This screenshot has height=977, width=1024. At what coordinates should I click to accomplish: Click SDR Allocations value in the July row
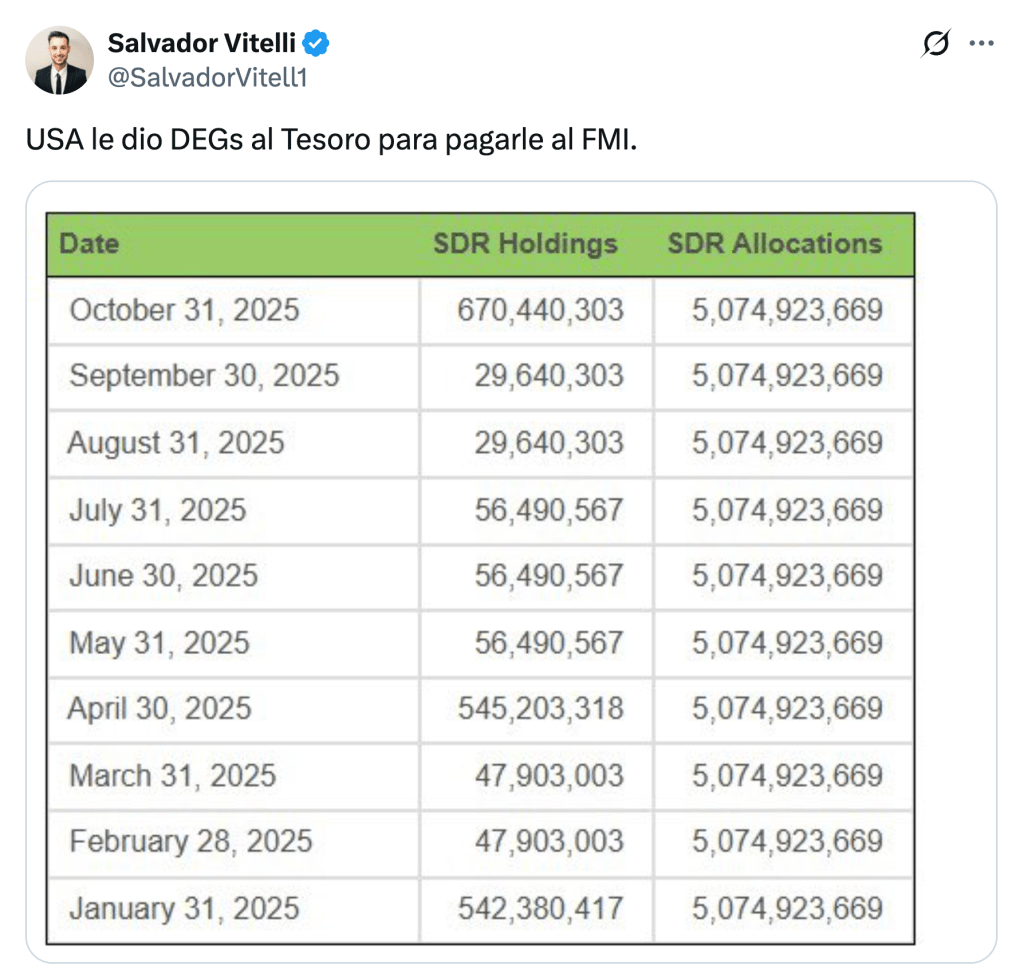pyautogui.click(x=787, y=510)
